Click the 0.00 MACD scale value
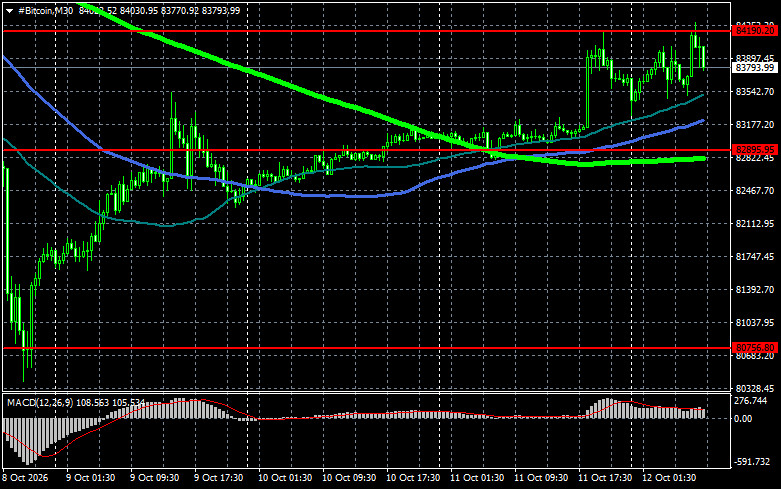Viewport: 781px width, 489px height. (x=743, y=419)
